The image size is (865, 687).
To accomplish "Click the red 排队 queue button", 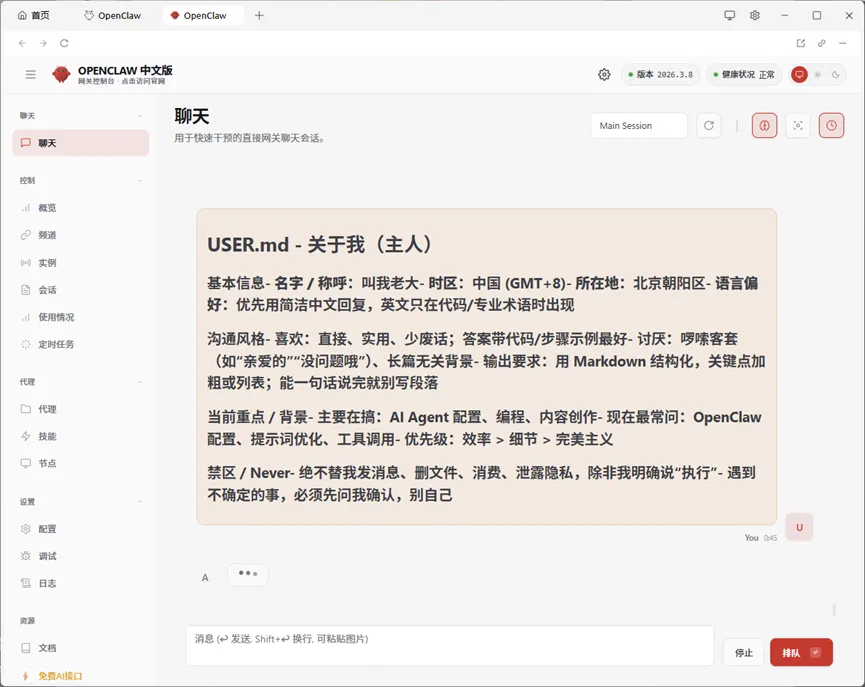I will (801, 653).
